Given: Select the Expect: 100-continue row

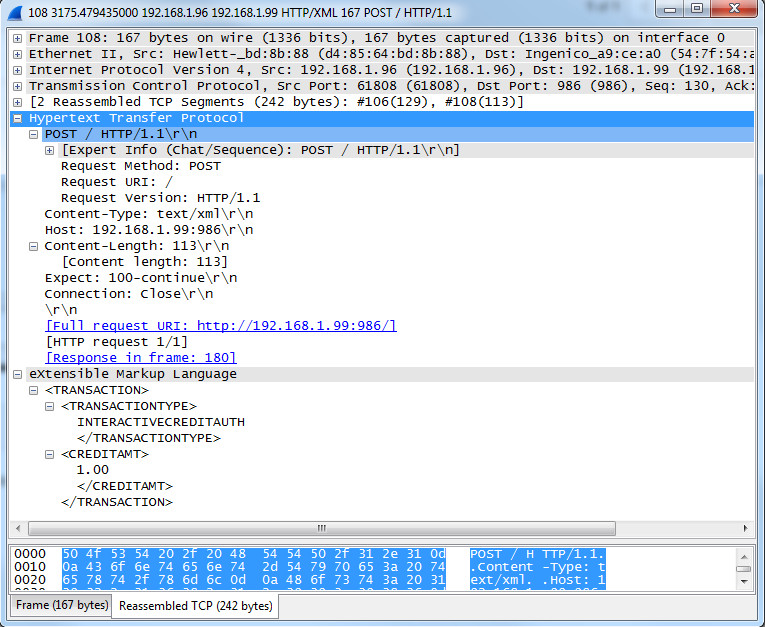Looking at the screenshot, I should tap(141, 278).
